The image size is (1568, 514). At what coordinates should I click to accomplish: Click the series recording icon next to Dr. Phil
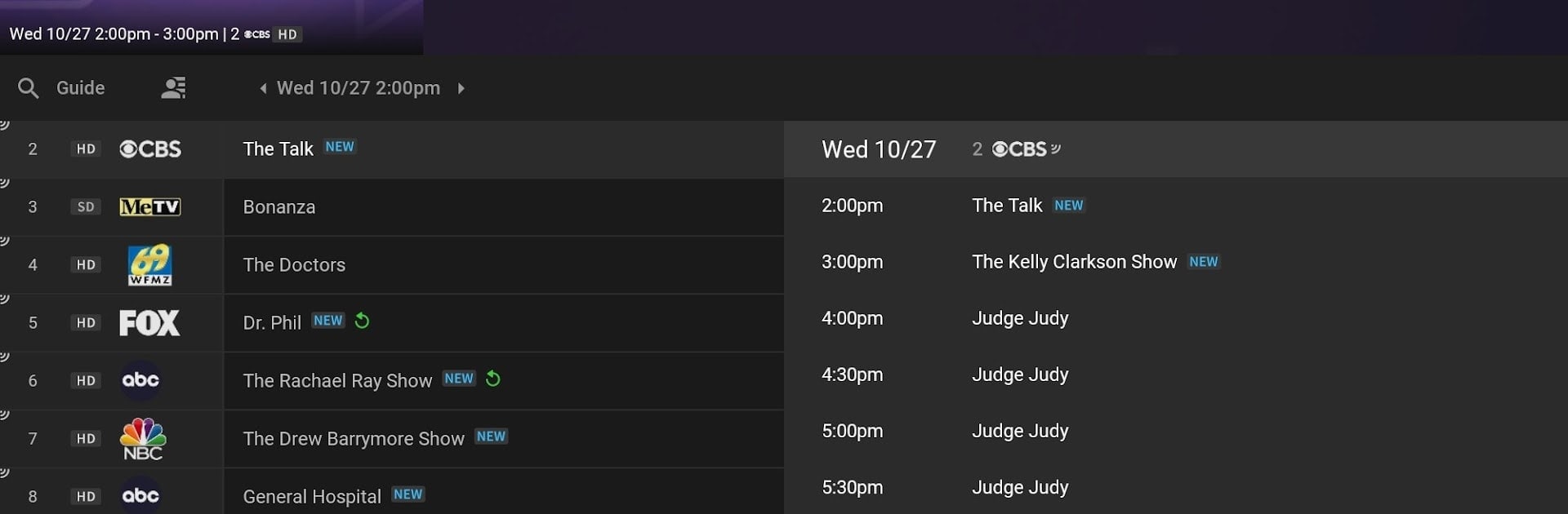[362, 321]
